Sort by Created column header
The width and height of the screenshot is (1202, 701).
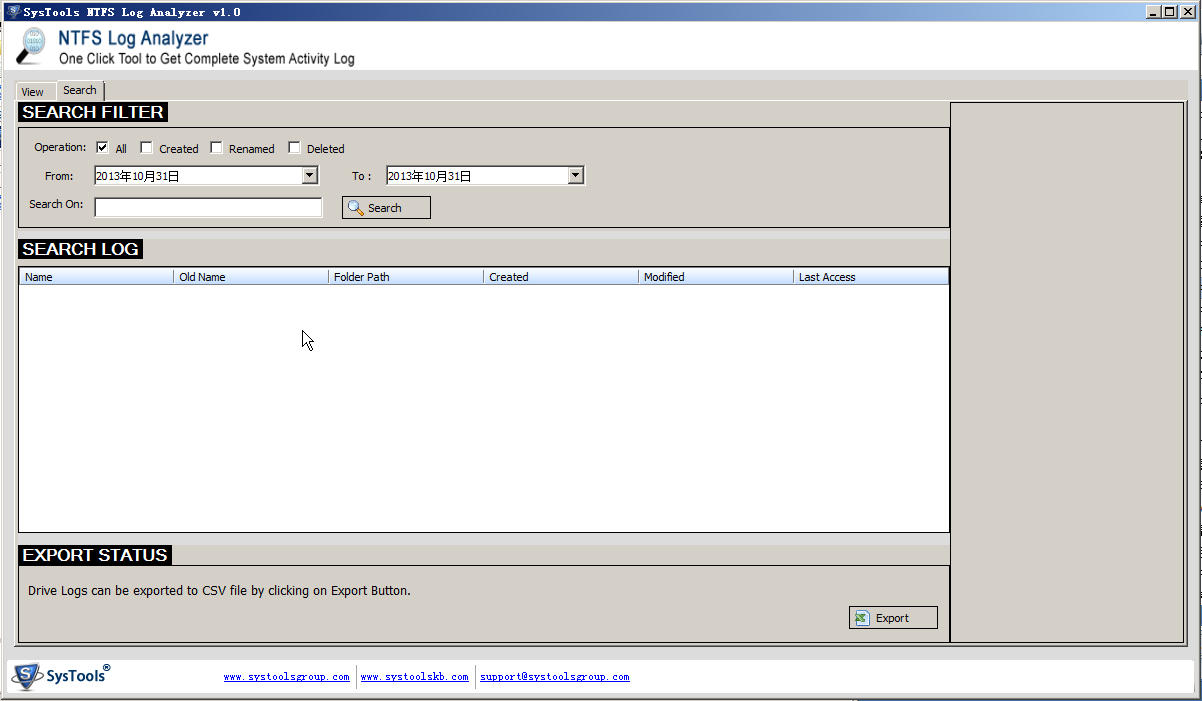pos(561,277)
